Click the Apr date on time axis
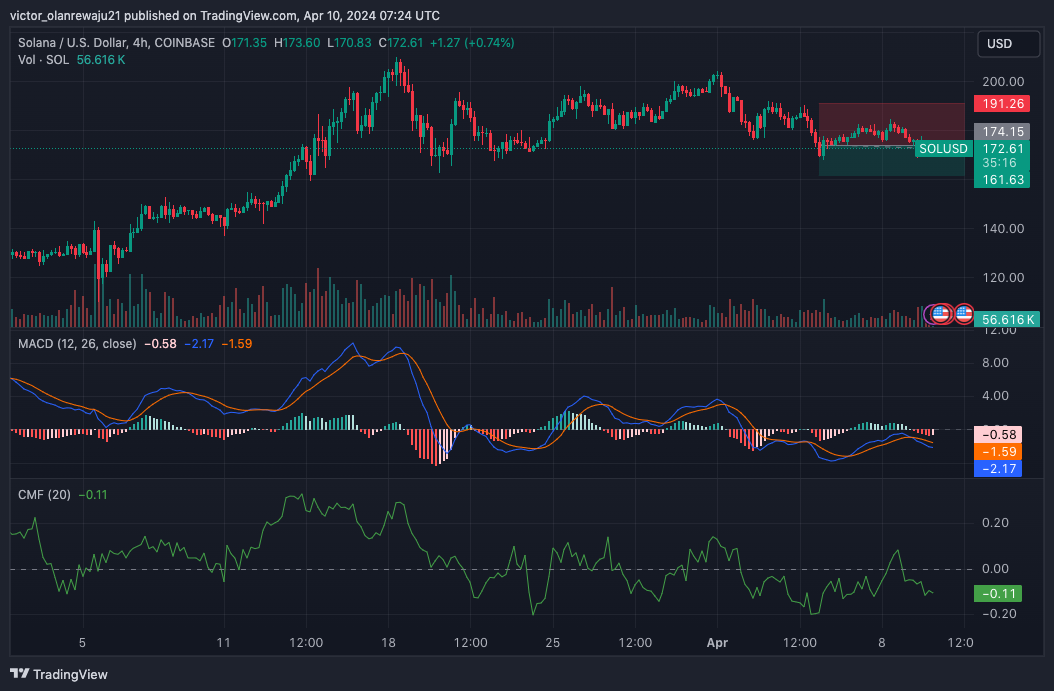The image size is (1054, 691). [x=717, y=643]
